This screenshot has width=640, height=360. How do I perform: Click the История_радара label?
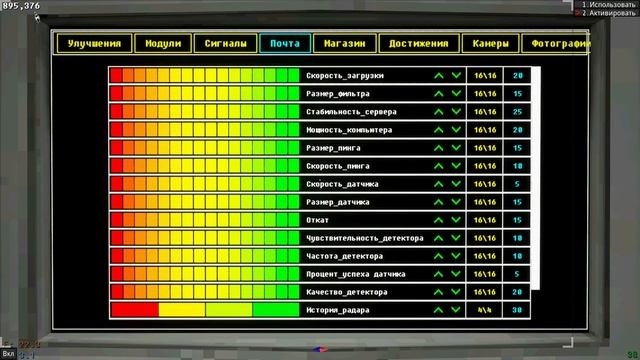338,310
